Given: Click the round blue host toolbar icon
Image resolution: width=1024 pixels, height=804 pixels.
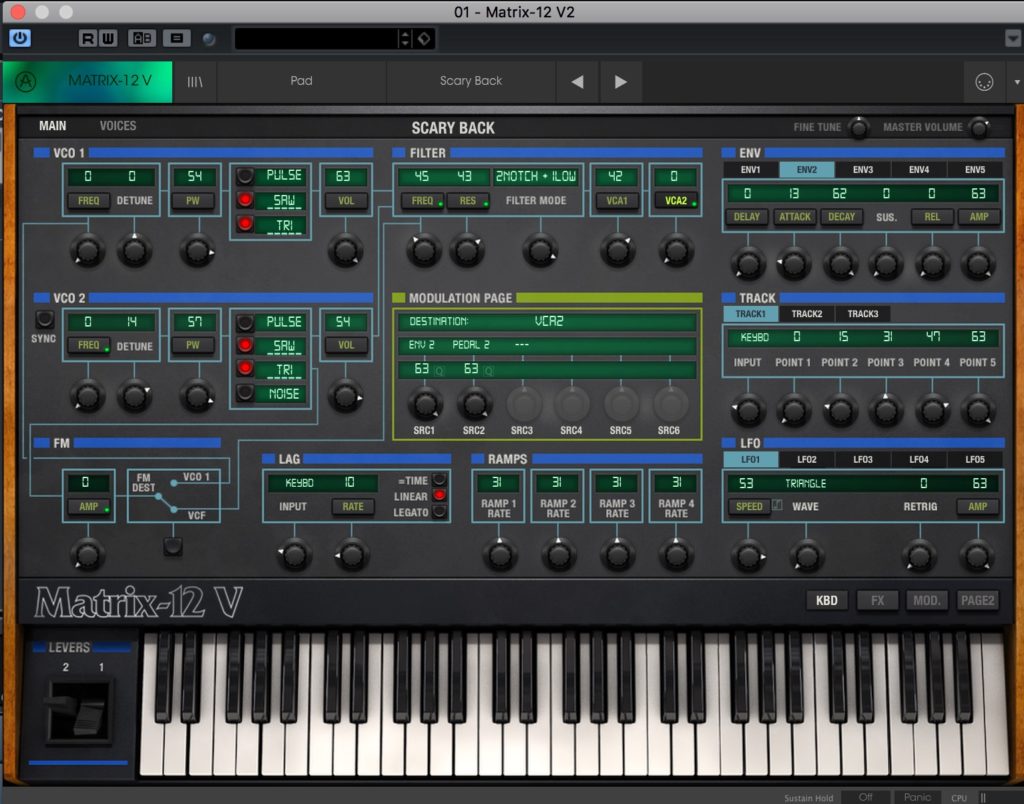Looking at the screenshot, I should tap(209, 39).
